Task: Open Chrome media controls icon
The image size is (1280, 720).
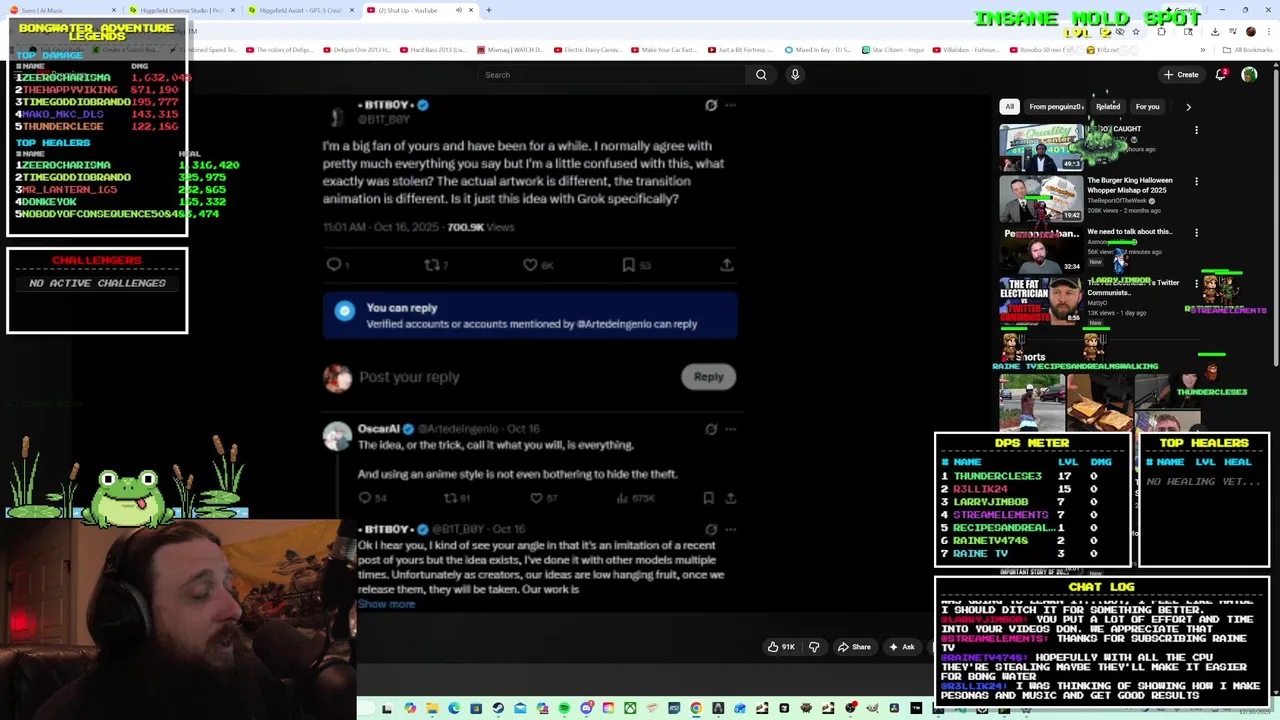Action: point(1232,32)
